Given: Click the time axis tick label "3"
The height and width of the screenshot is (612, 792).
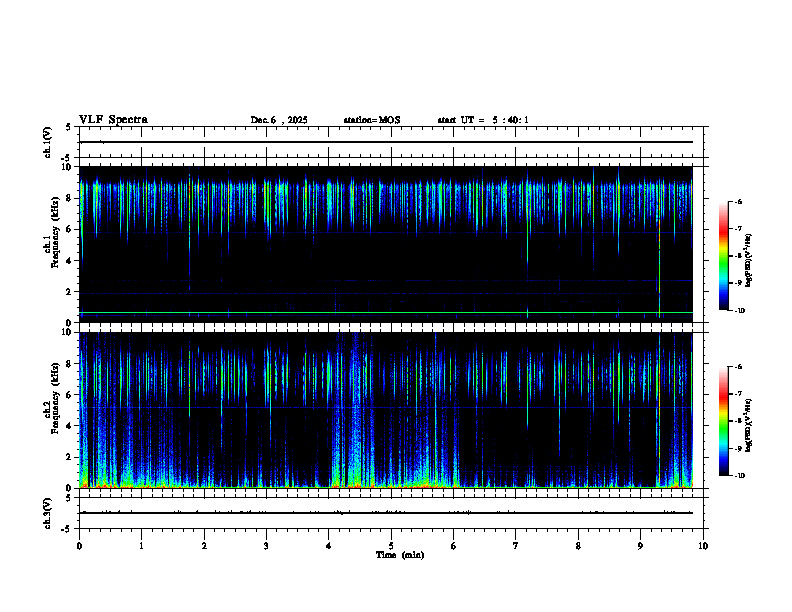Looking at the screenshot, I should click(266, 546).
